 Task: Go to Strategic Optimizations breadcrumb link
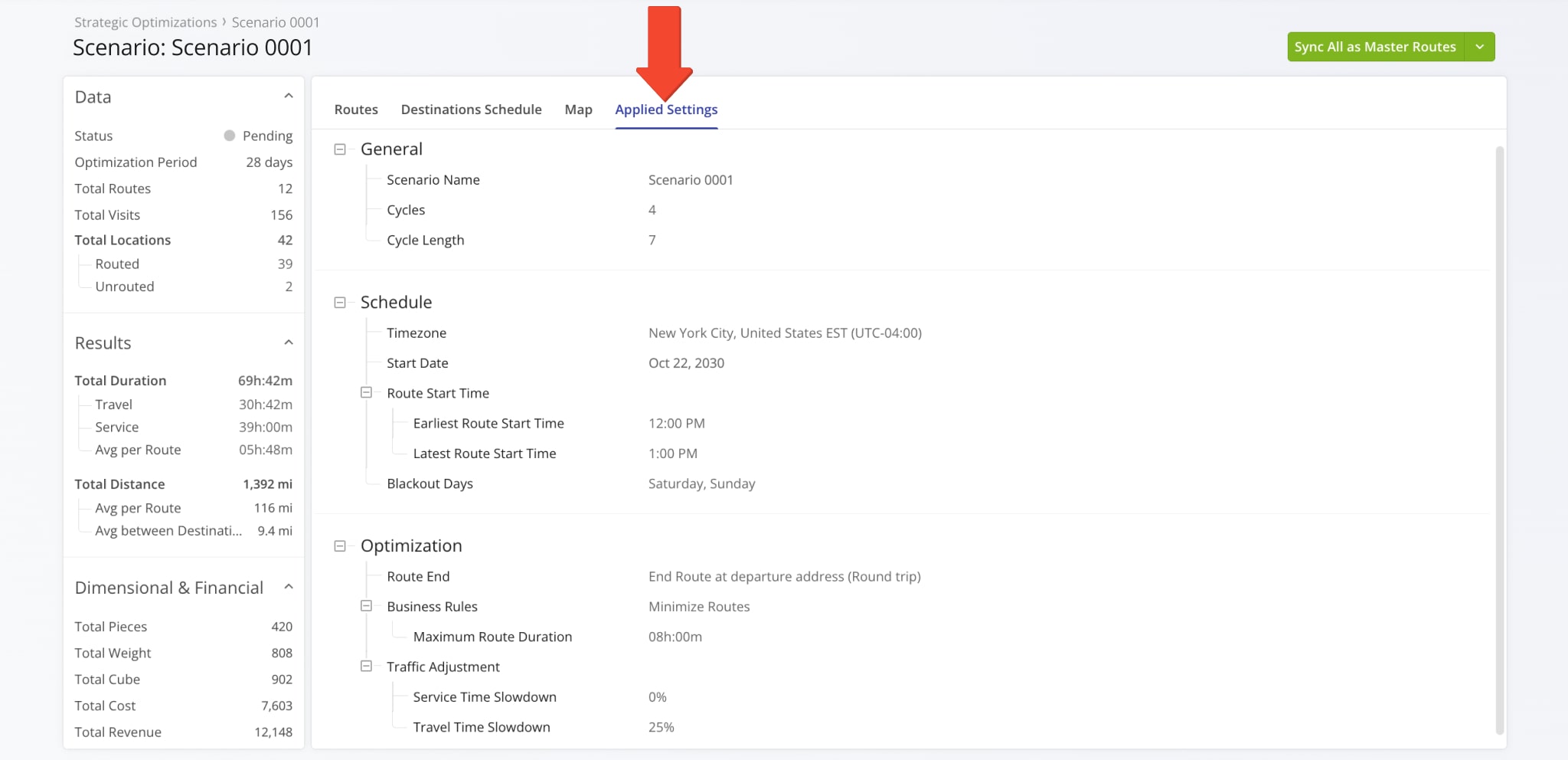pos(145,22)
